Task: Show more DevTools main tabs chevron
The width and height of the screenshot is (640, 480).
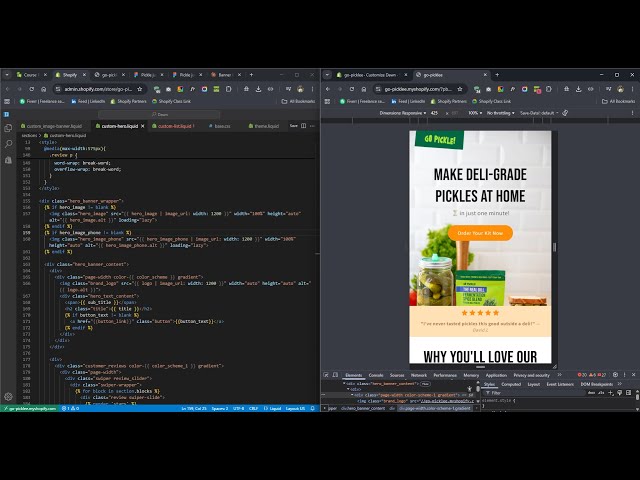Action: tap(560, 375)
